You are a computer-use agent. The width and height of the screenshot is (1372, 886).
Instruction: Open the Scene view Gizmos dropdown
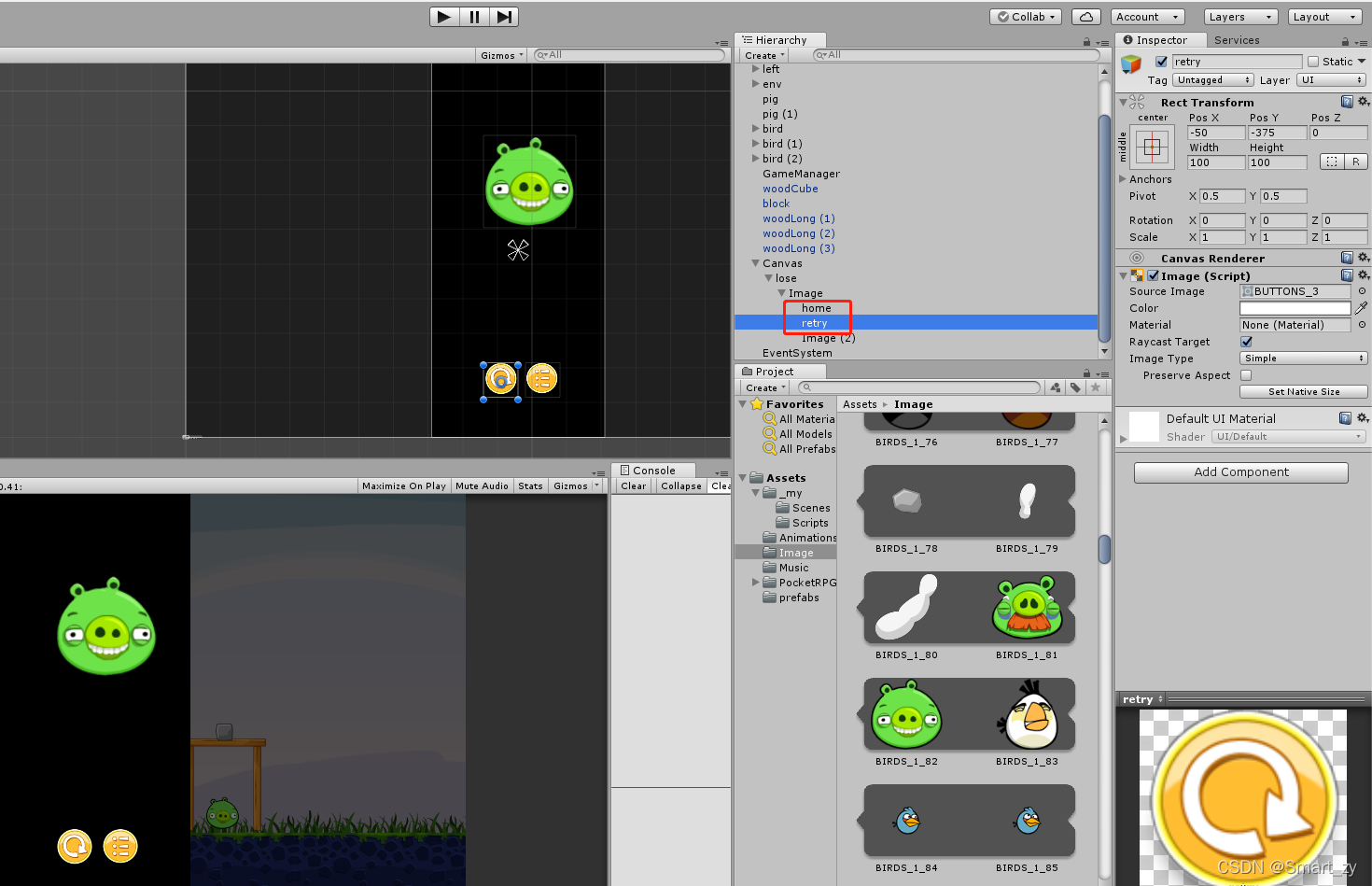point(502,55)
